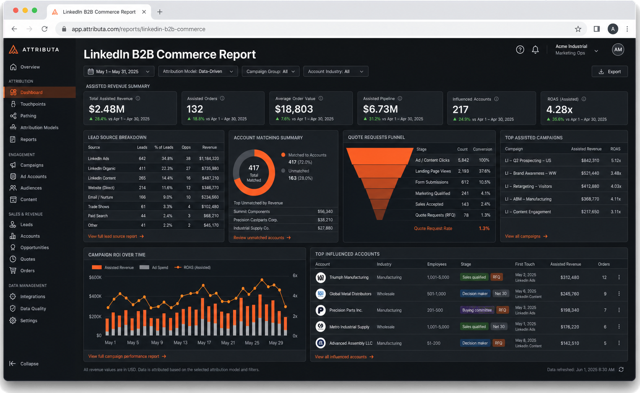Open the Quotes sidebar icon
The width and height of the screenshot is (640, 393).
[x=13, y=259]
